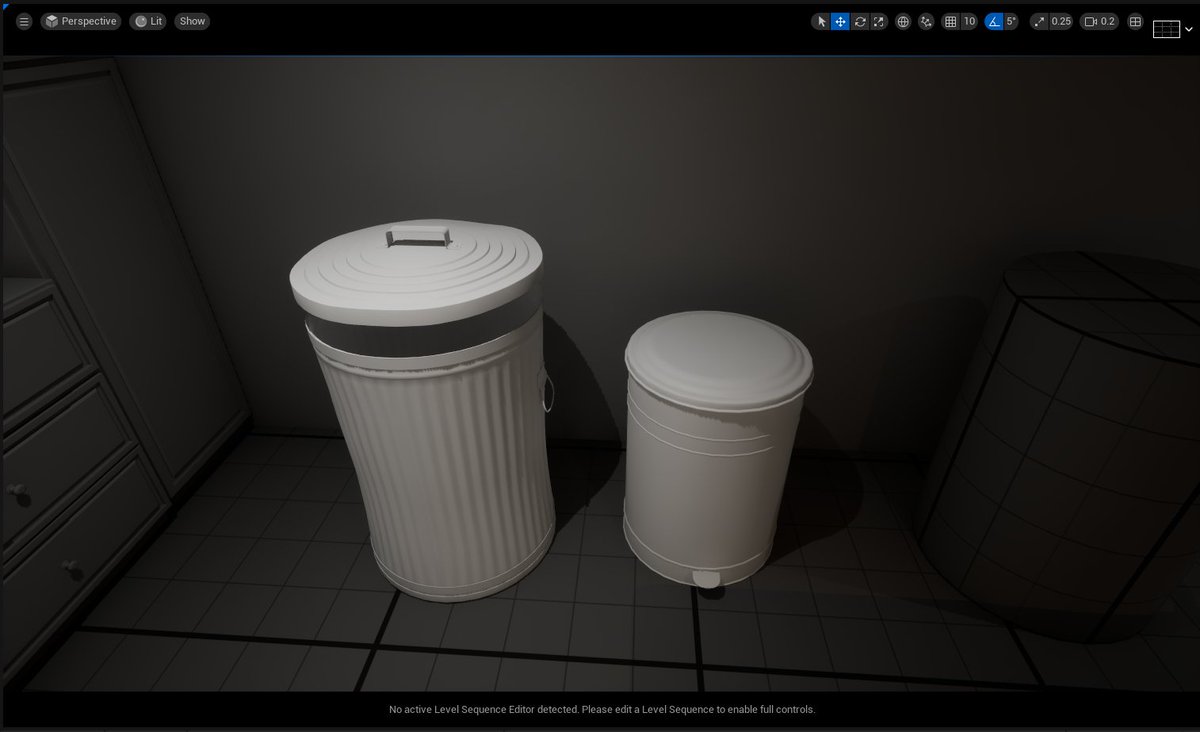Expand the chevron next to layout grid
Viewport: 1200px width, 732px height.
(1188, 30)
